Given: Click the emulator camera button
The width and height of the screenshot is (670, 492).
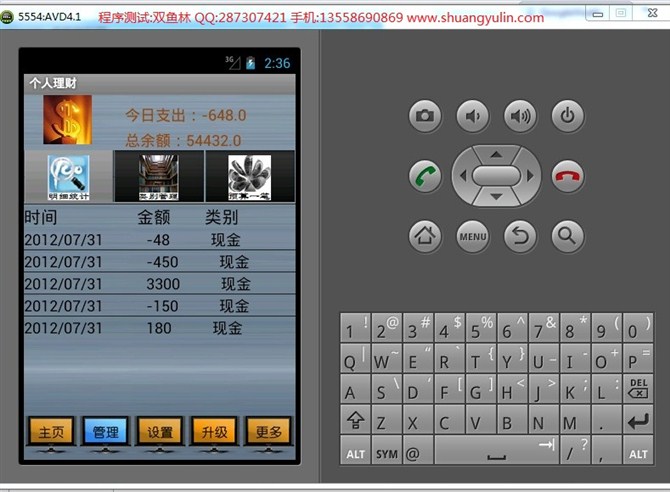Looking at the screenshot, I should (425, 116).
